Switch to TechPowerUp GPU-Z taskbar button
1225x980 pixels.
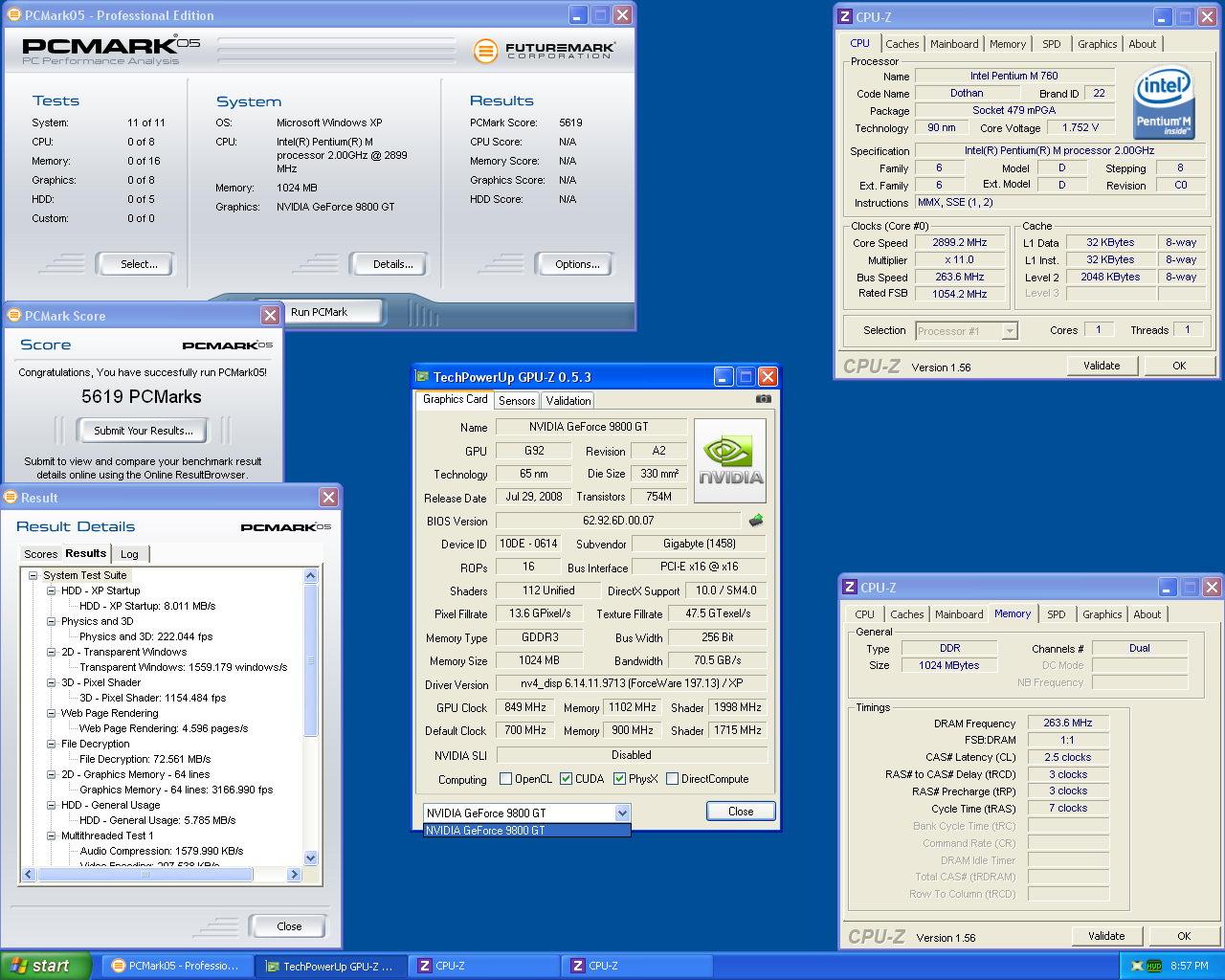click(331, 966)
